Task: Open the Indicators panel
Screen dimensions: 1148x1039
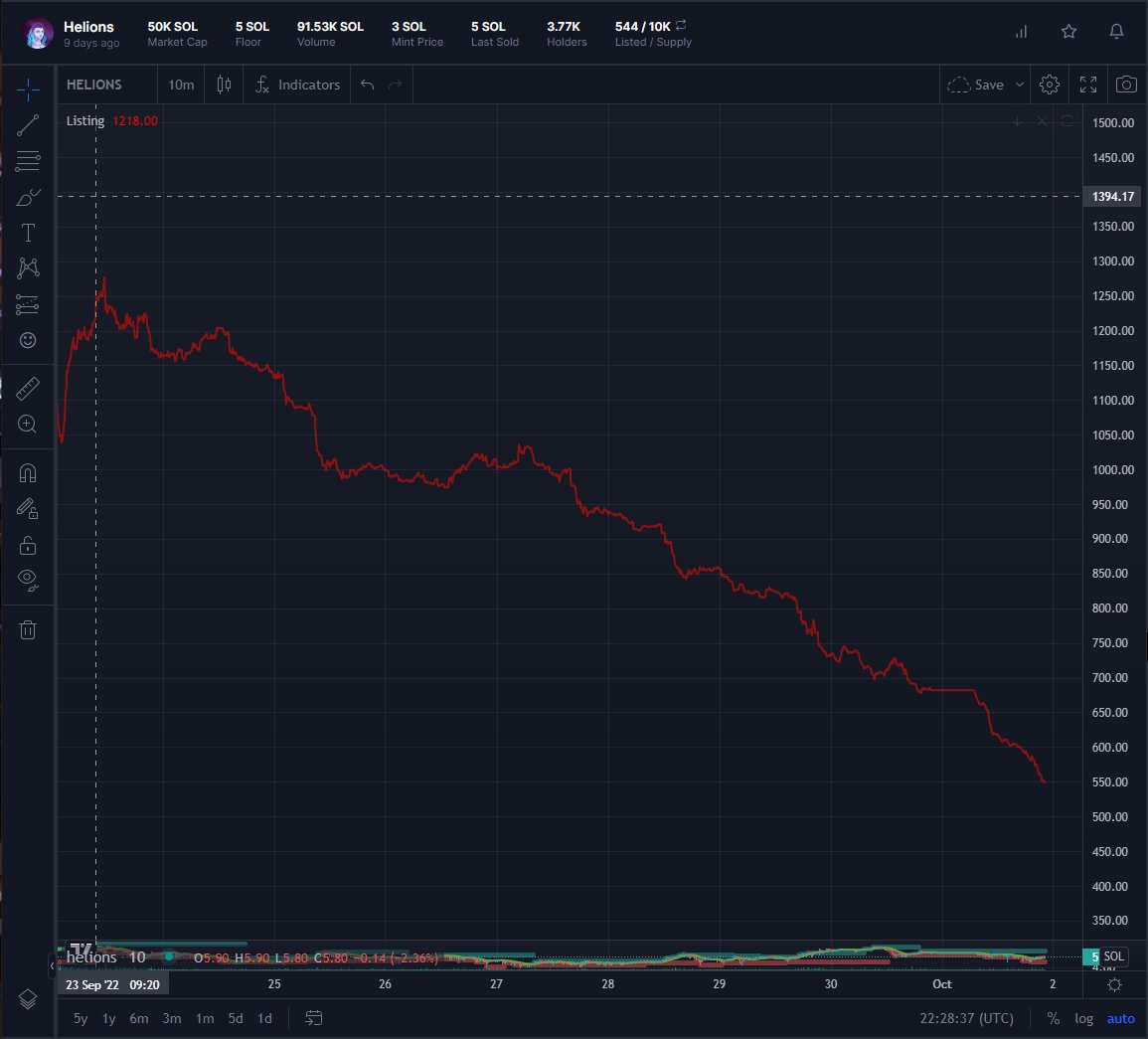Action: coord(298,85)
